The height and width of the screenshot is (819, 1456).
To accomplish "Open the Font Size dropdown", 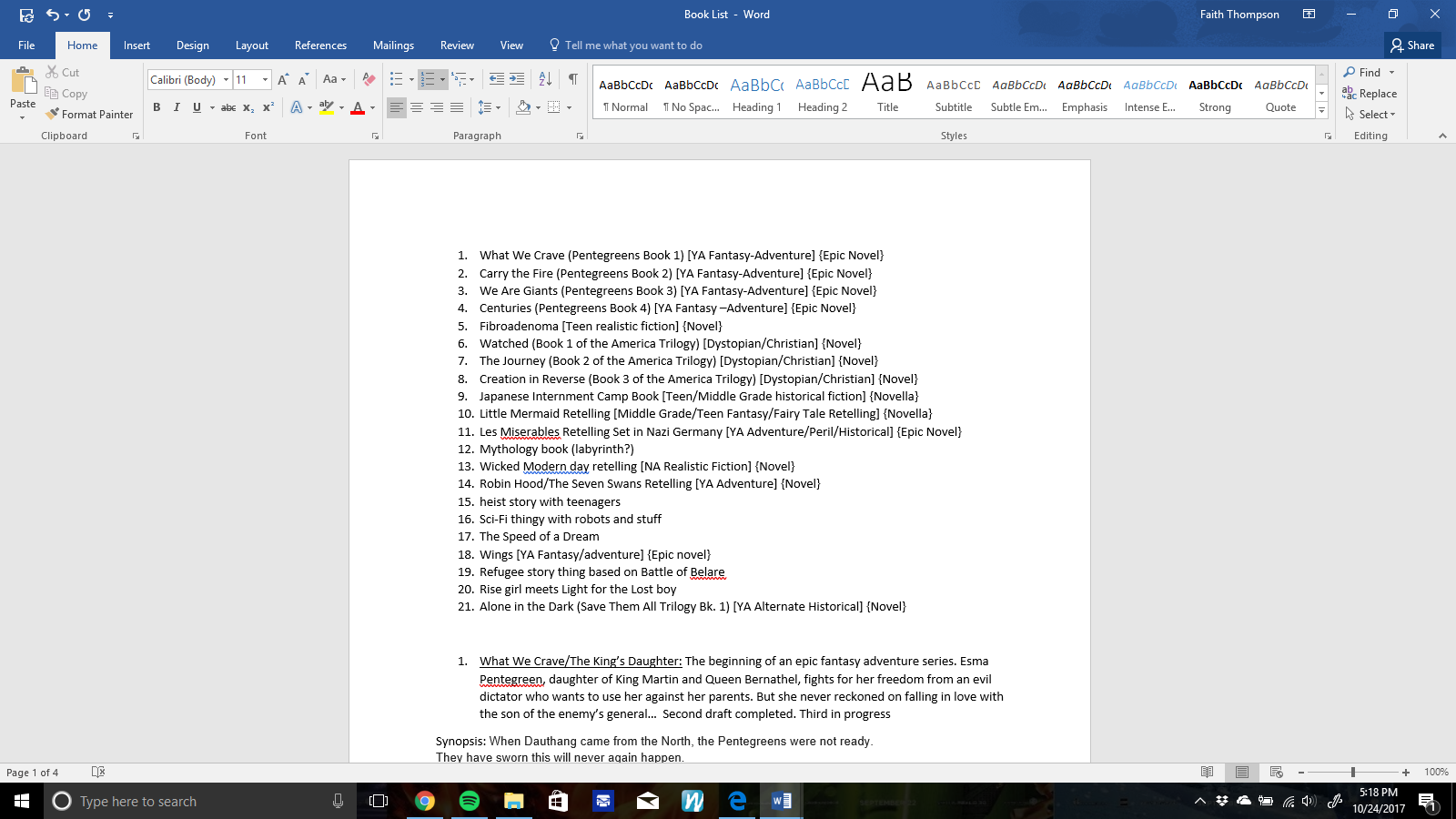I will pos(264,79).
